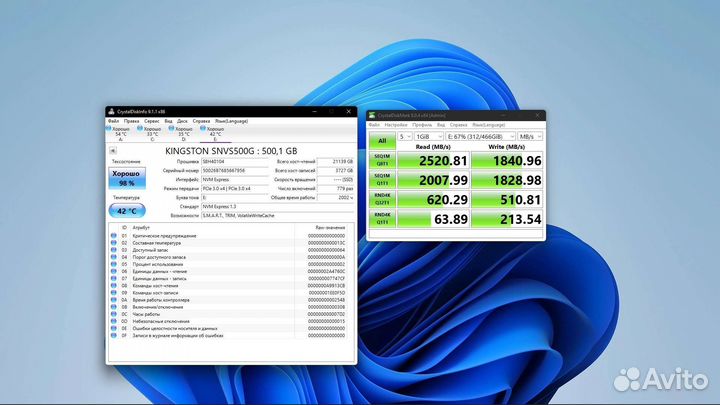The image size is (720, 405).
Task: Click status orb for attribute 0B
Action: (114, 307)
